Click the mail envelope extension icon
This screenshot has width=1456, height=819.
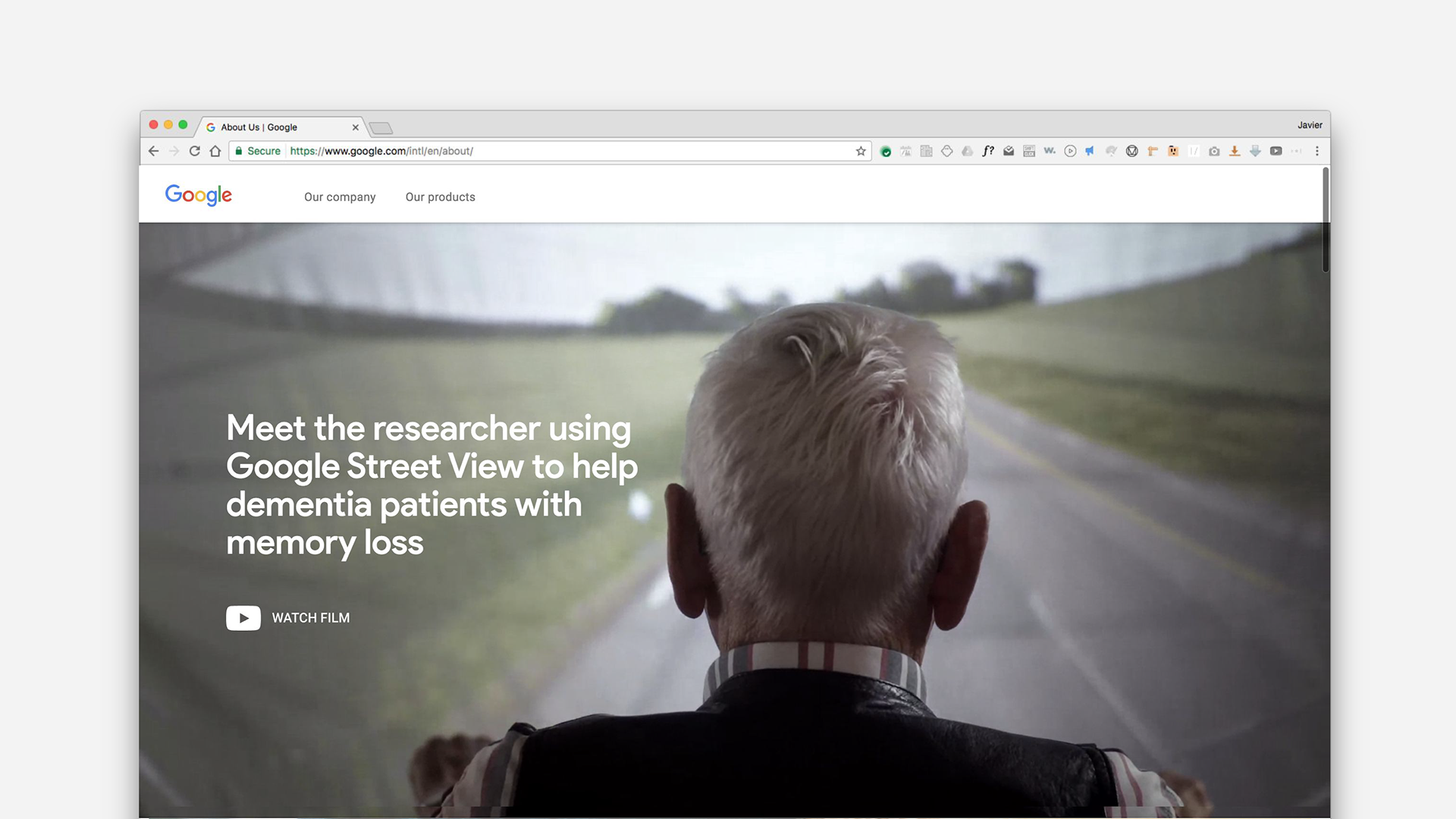pos(1009,151)
